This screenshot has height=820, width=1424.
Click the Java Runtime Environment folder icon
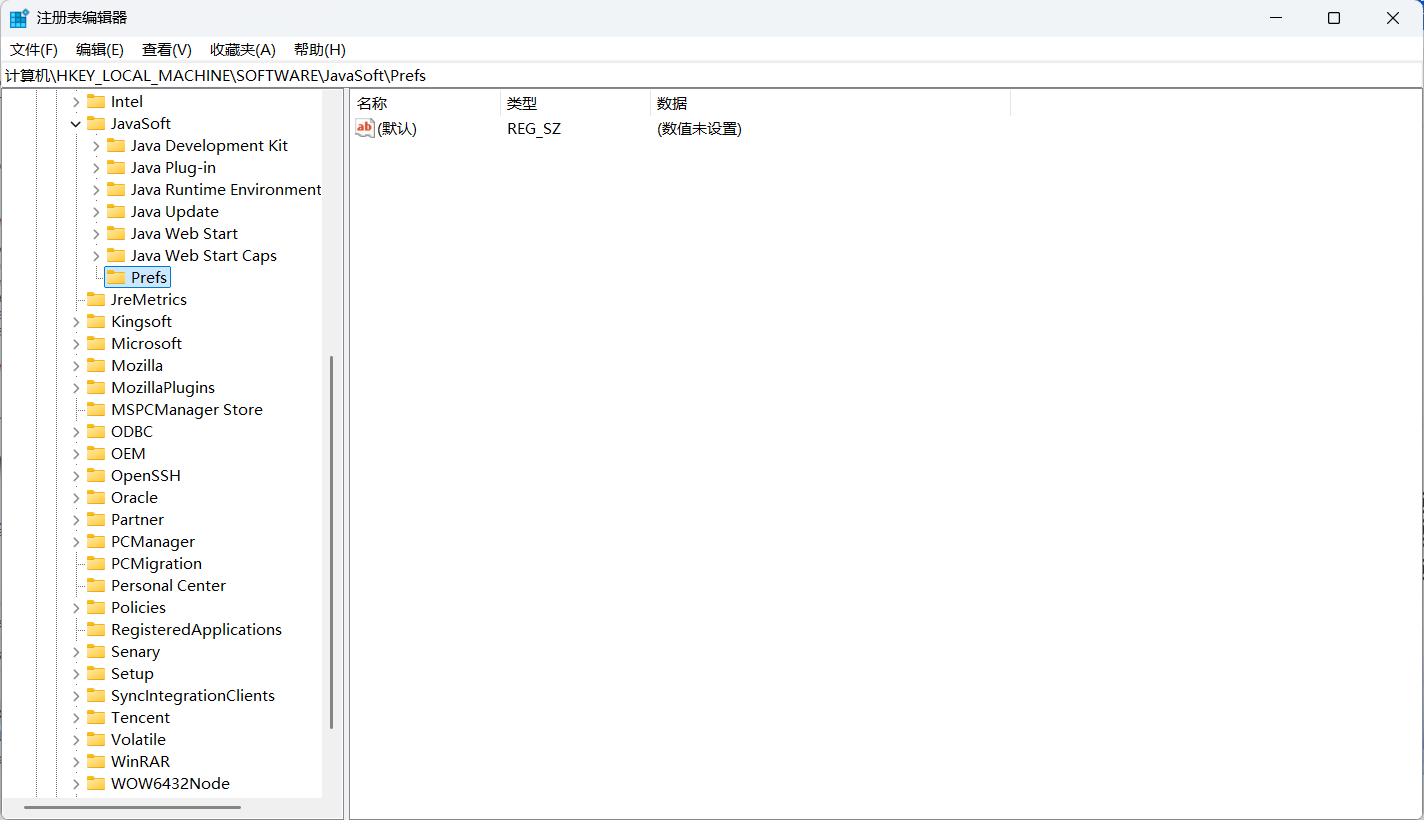tap(117, 189)
